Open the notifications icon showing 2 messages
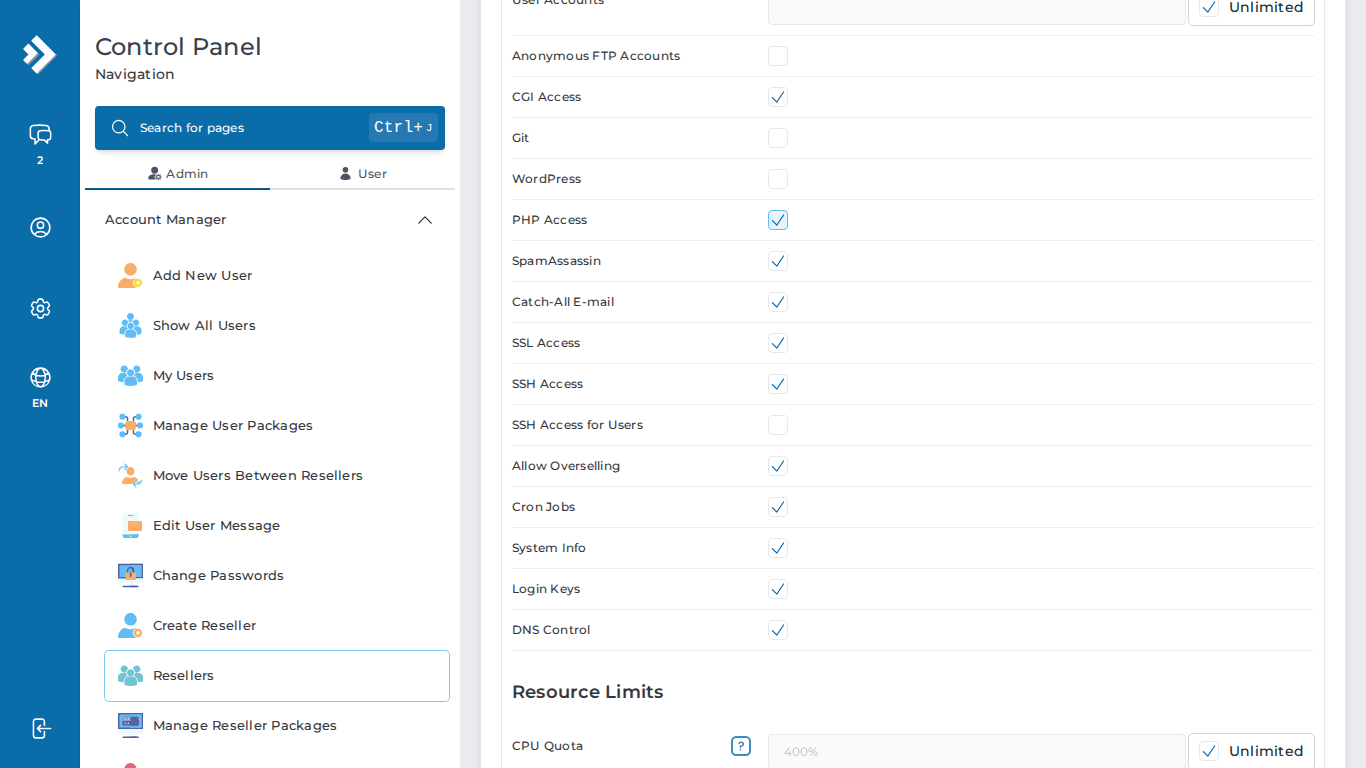Viewport: 1366px width, 768px height. [40, 134]
